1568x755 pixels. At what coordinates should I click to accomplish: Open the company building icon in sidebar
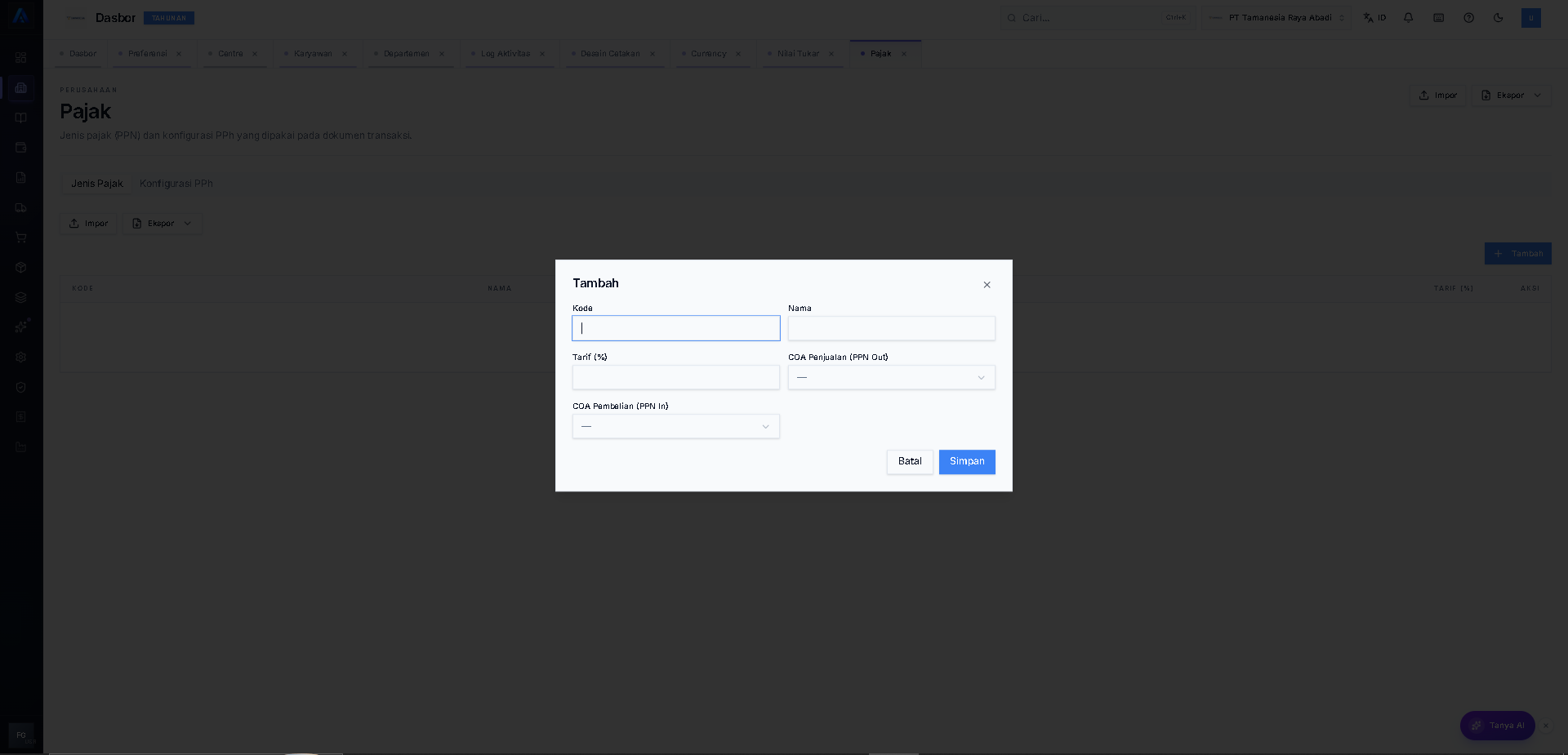pos(21,87)
